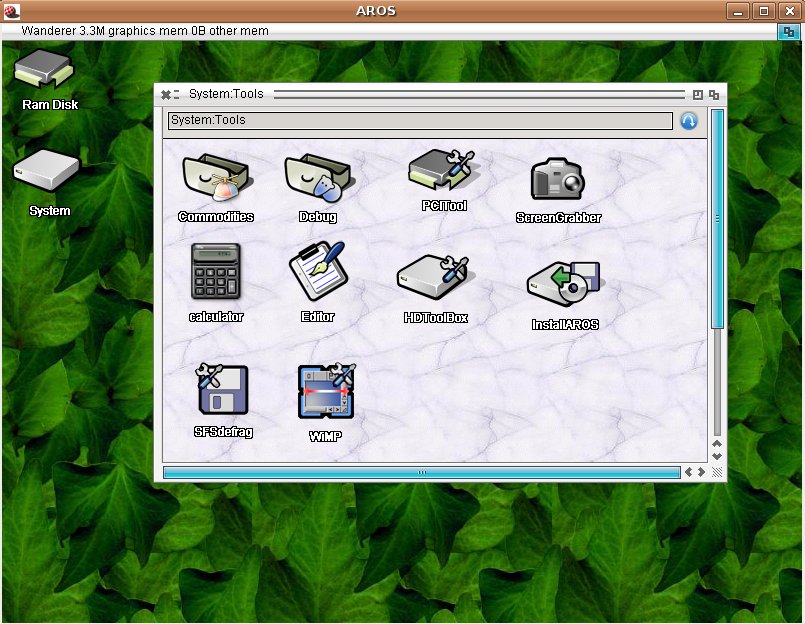The width and height of the screenshot is (805, 624).
Task: Open the Commodities drawer icon
Action: [216, 180]
